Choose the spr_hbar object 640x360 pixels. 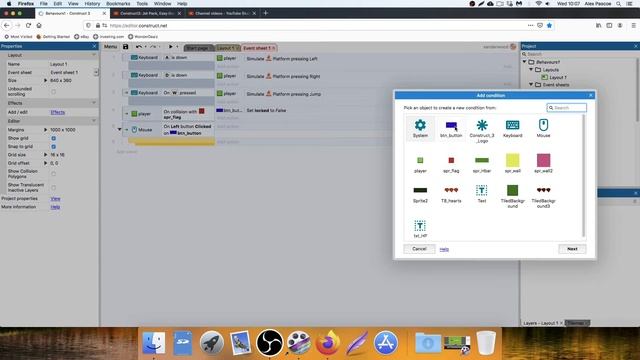click(482, 164)
